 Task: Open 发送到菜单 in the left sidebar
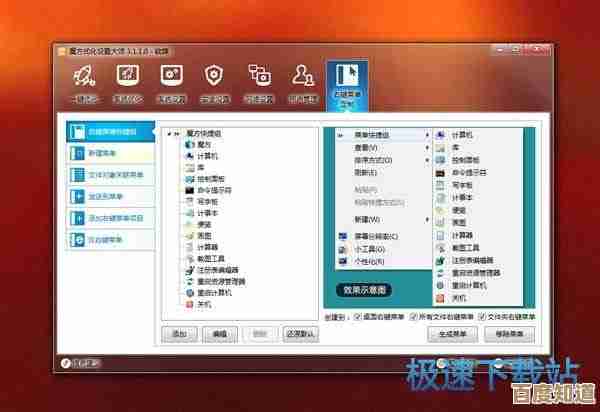pos(111,197)
